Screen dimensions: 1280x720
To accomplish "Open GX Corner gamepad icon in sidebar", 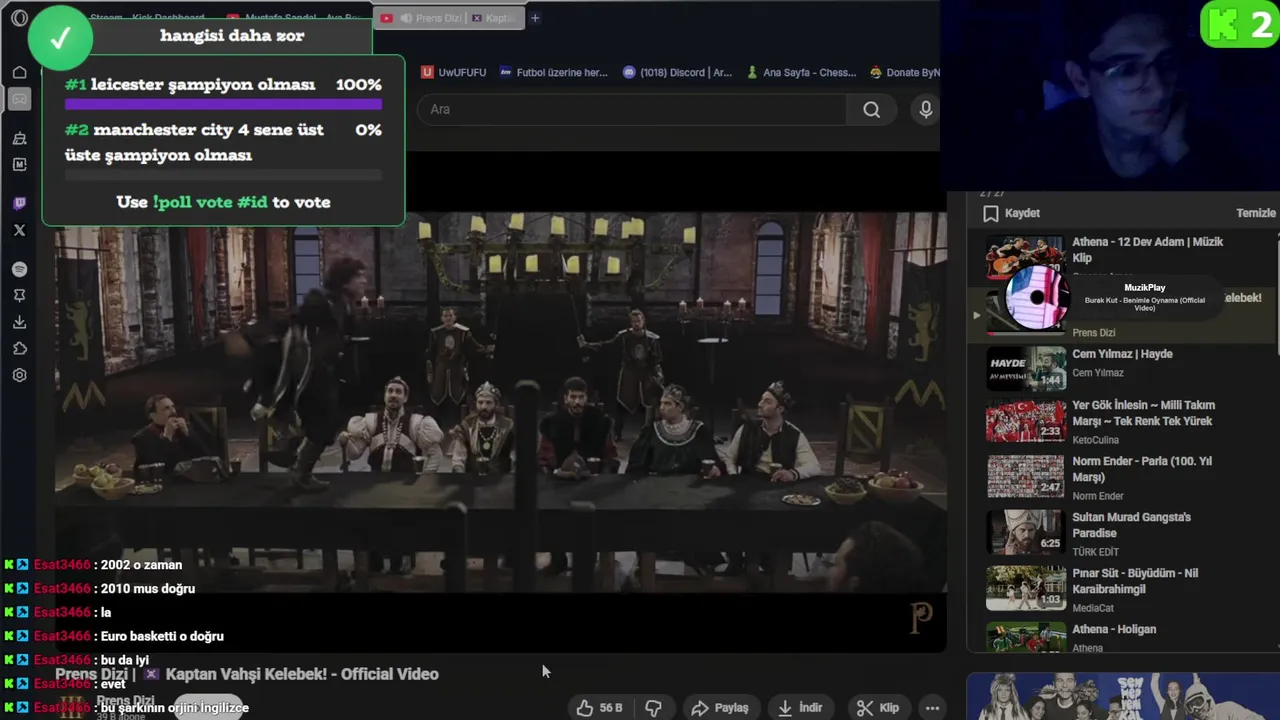I will click(x=19, y=99).
